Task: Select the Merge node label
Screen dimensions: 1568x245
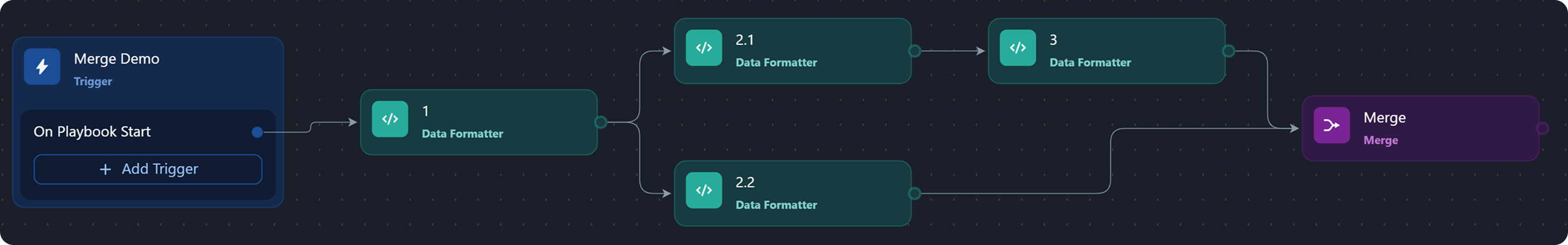Action: 1384,118
